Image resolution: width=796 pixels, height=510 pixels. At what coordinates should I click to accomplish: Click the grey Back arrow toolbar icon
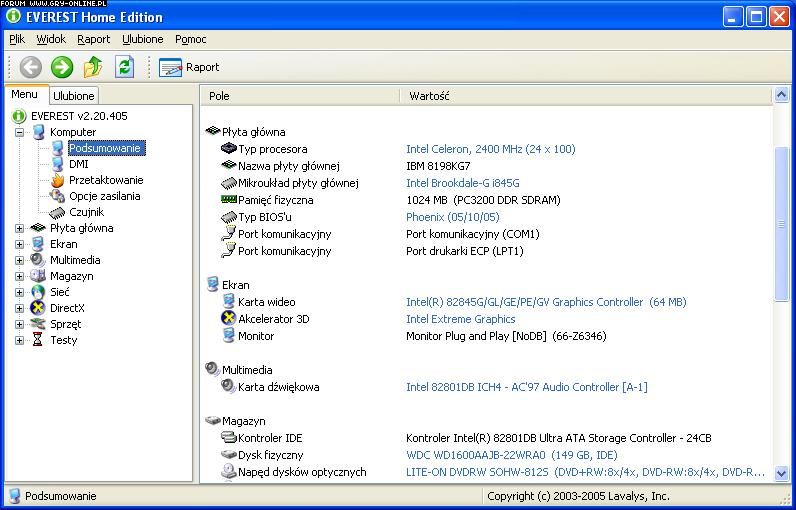click(x=31, y=67)
